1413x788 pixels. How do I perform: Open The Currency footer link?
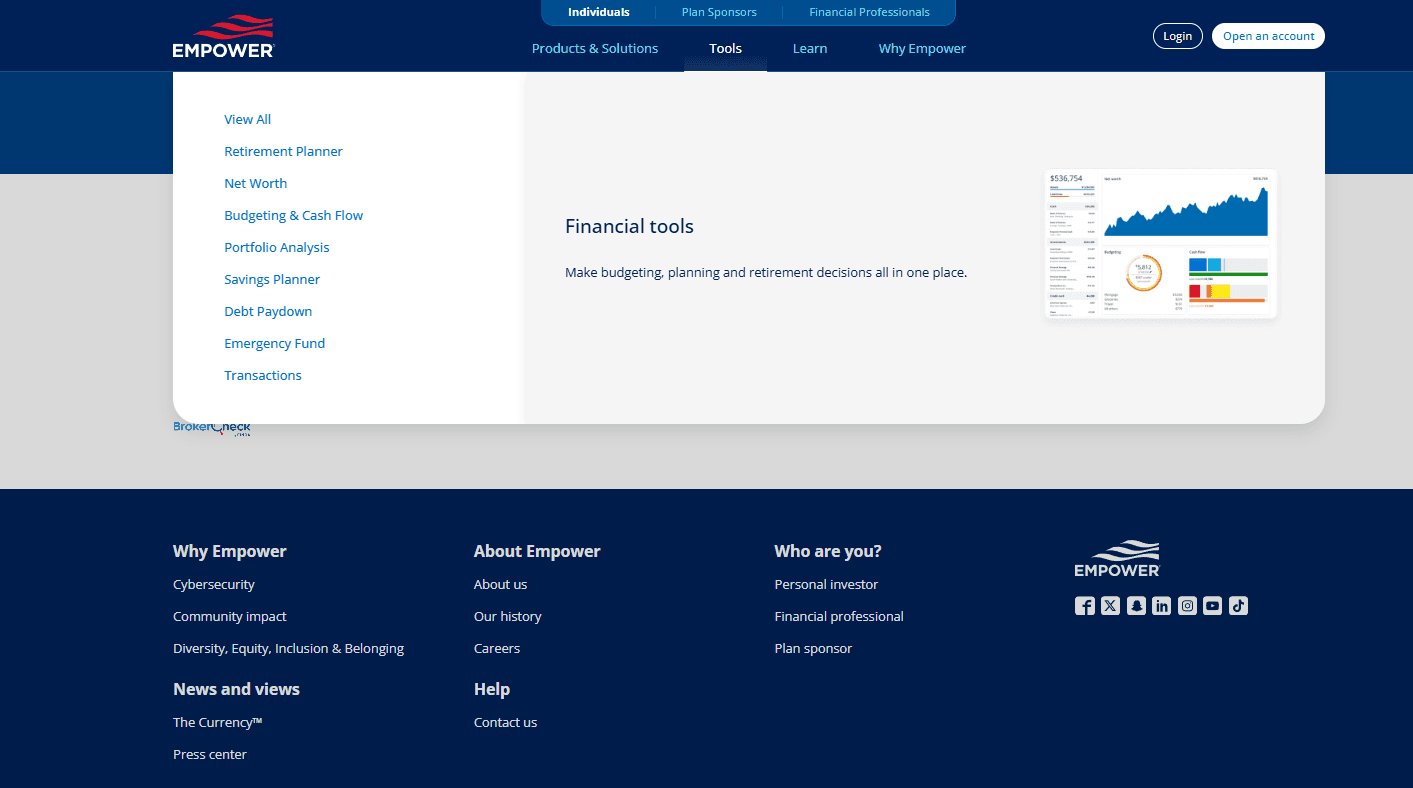[218, 722]
